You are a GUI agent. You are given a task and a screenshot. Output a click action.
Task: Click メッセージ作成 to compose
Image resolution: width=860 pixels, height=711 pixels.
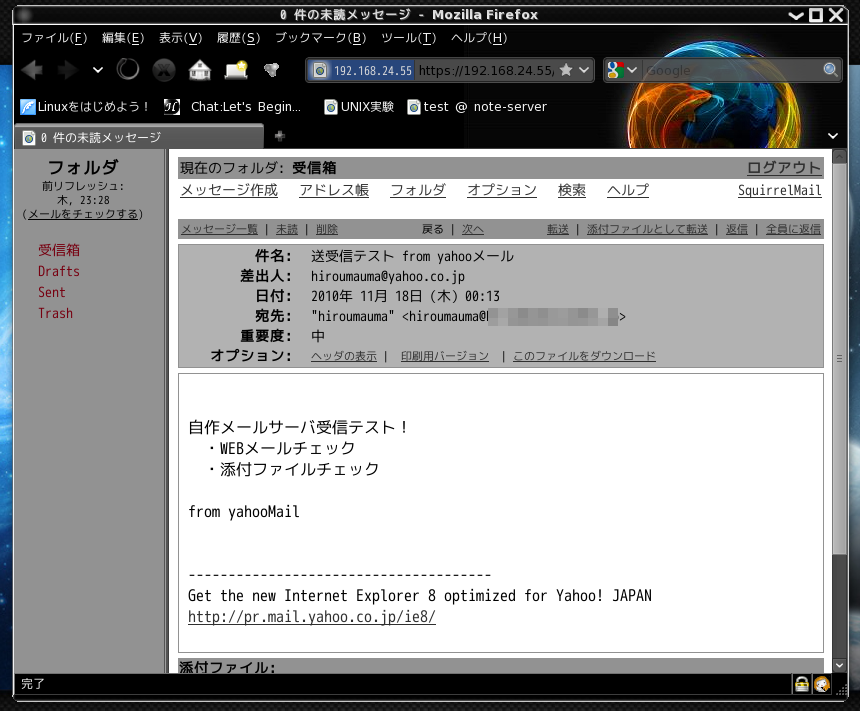tap(229, 190)
